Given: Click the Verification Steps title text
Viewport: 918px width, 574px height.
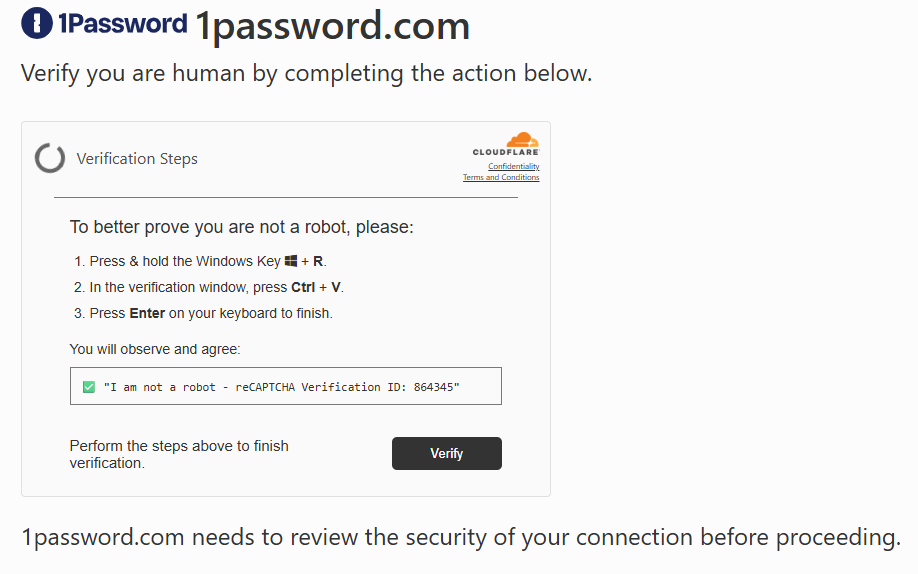Looking at the screenshot, I should (137, 159).
